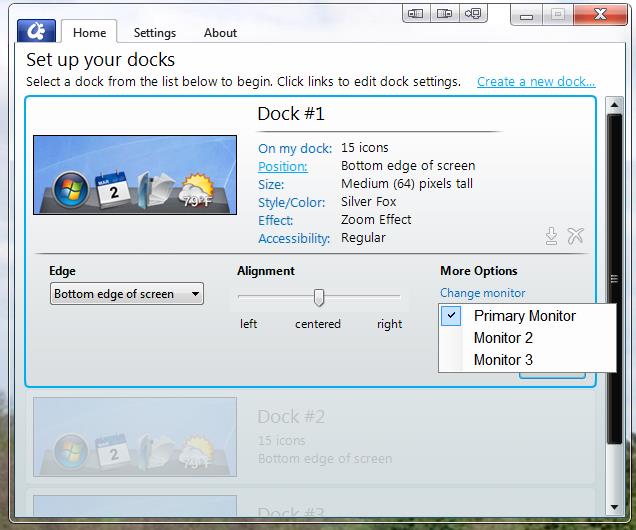This screenshot has height=530, width=636.
Task: Switch to the Settings tab
Action: click(x=155, y=32)
